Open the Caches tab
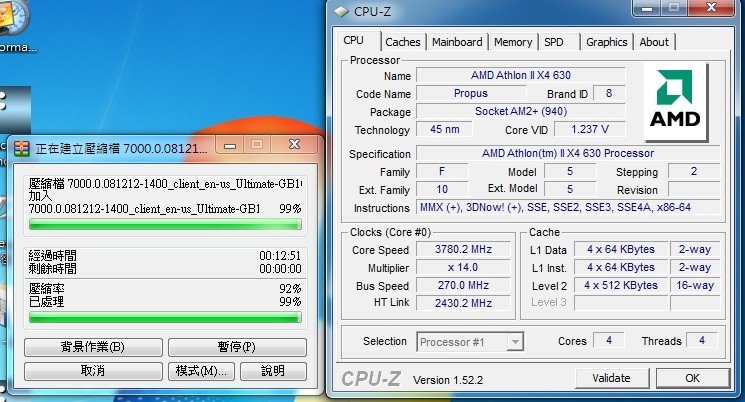 click(x=403, y=42)
